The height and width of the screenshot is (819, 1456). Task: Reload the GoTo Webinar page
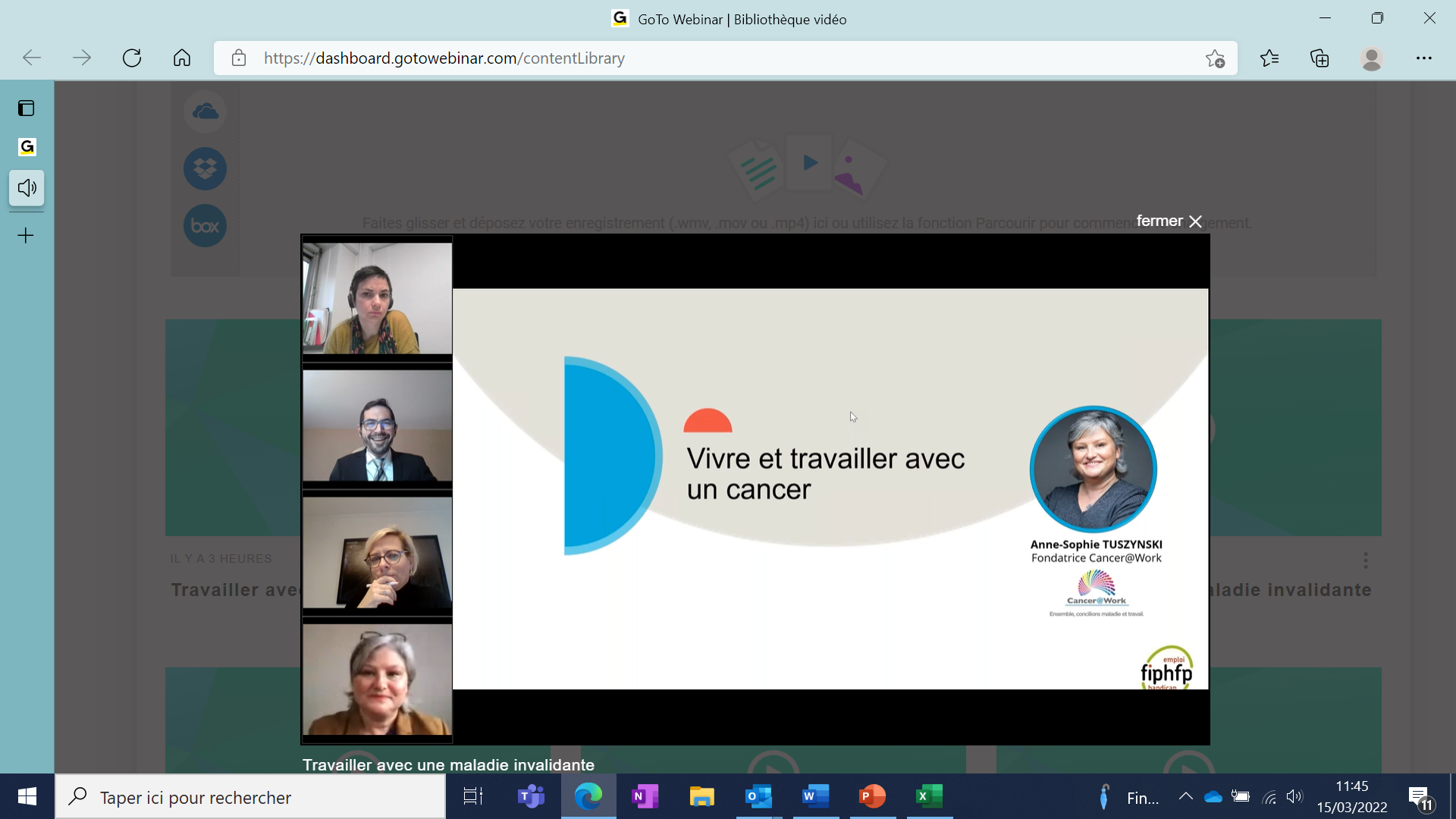tap(132, 58)
